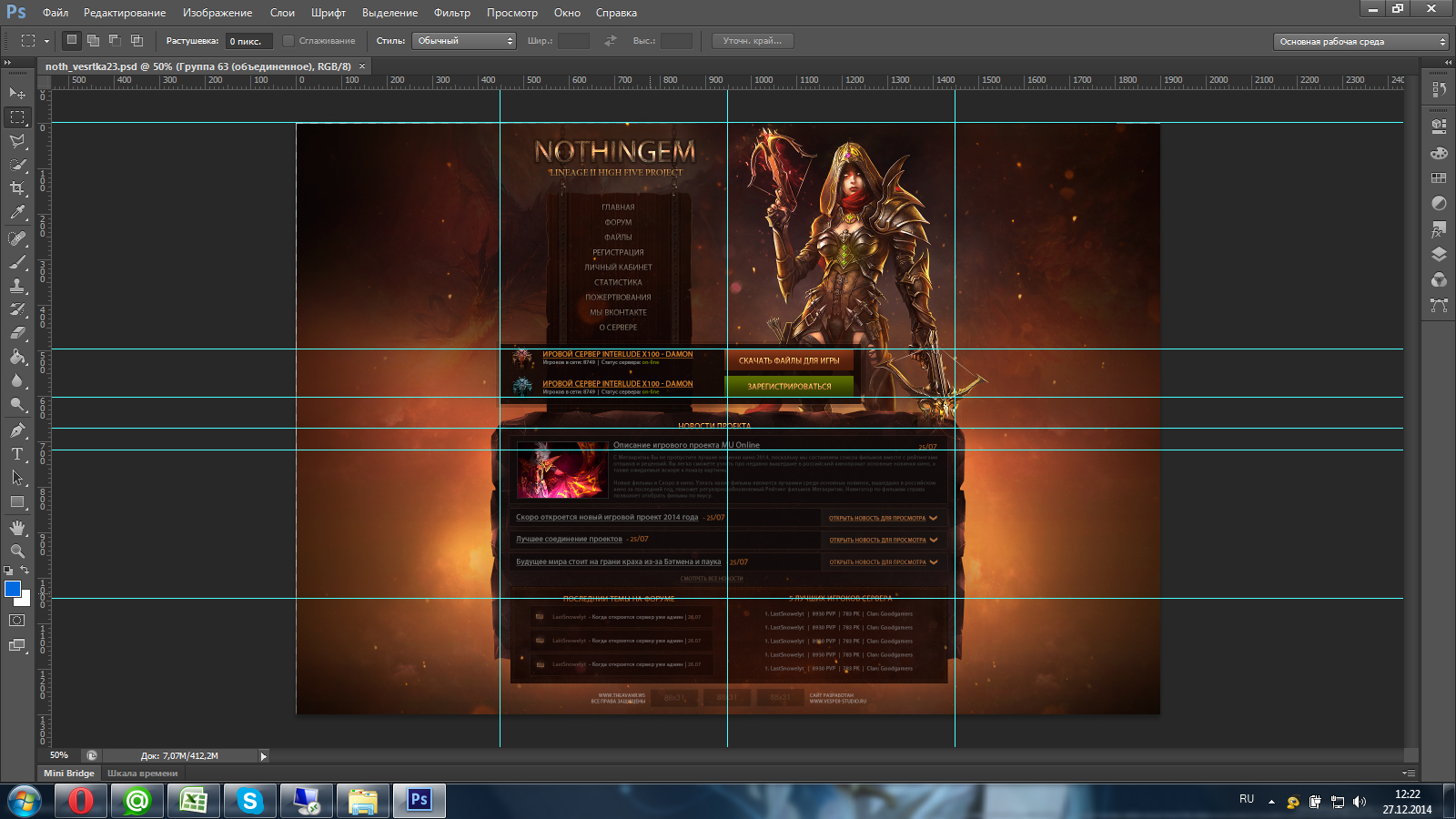Select the Polygonal Lasso tool
Viewport: 1456px width, 819px height.
pos(17,141)
